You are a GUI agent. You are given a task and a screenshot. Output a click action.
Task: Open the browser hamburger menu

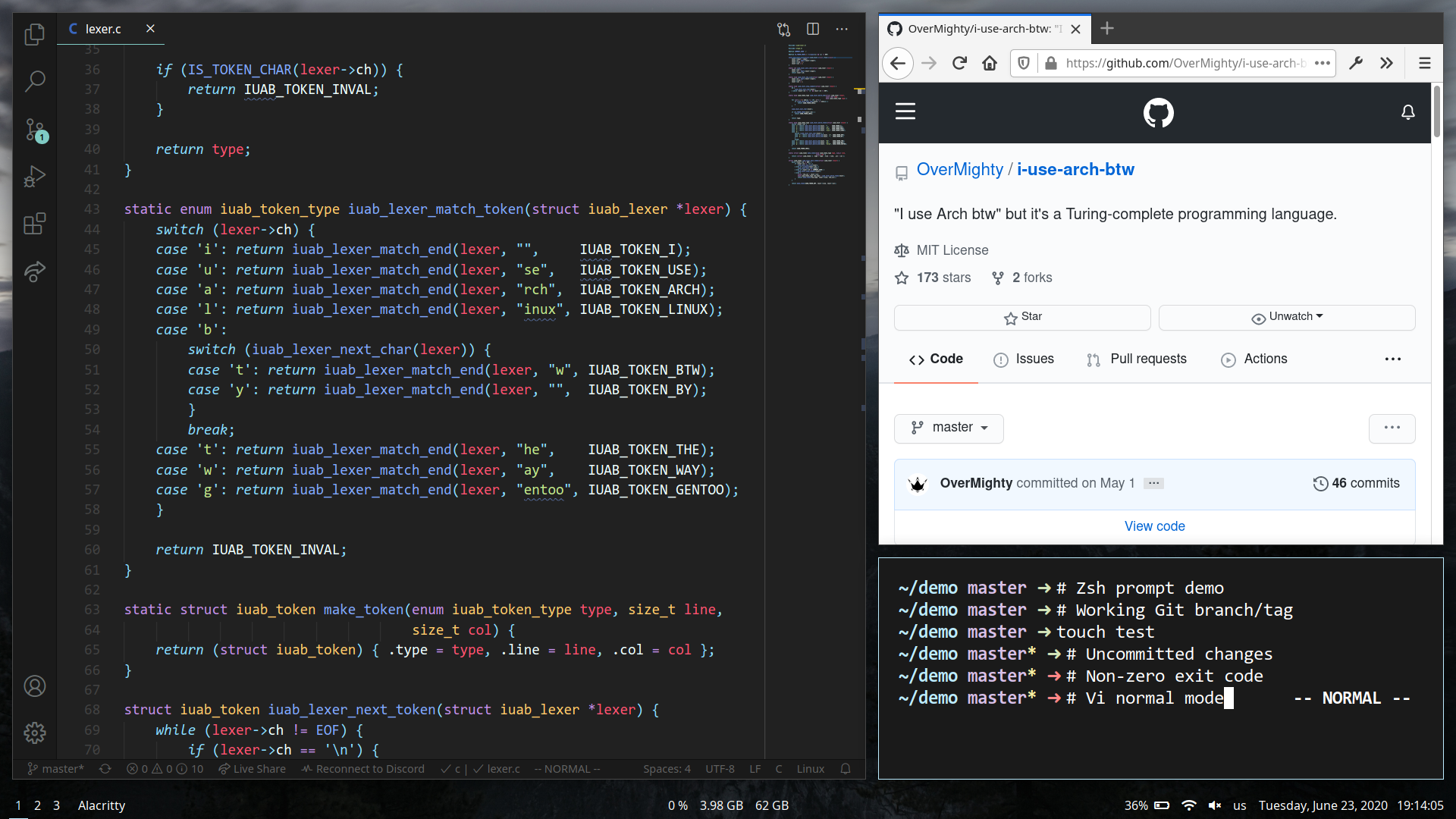coord(1425,63)
